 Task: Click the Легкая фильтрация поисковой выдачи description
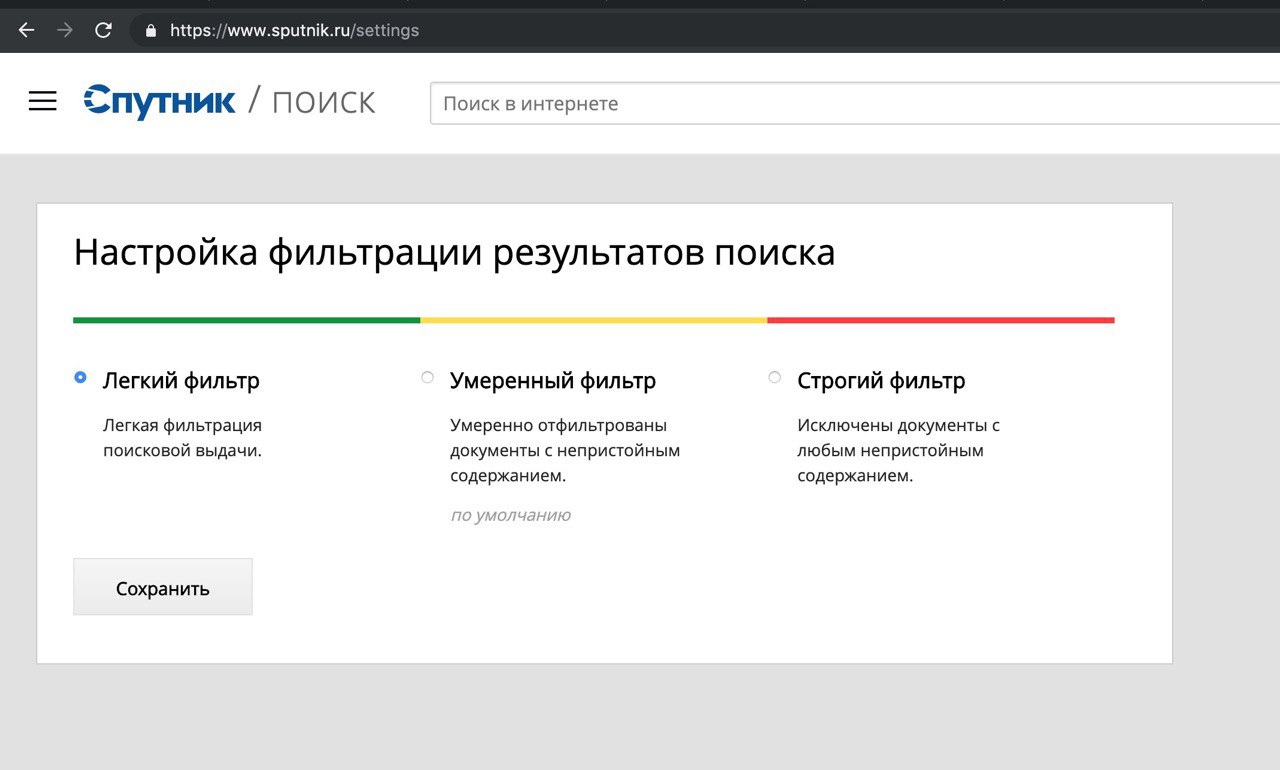(x=183, y=438)
